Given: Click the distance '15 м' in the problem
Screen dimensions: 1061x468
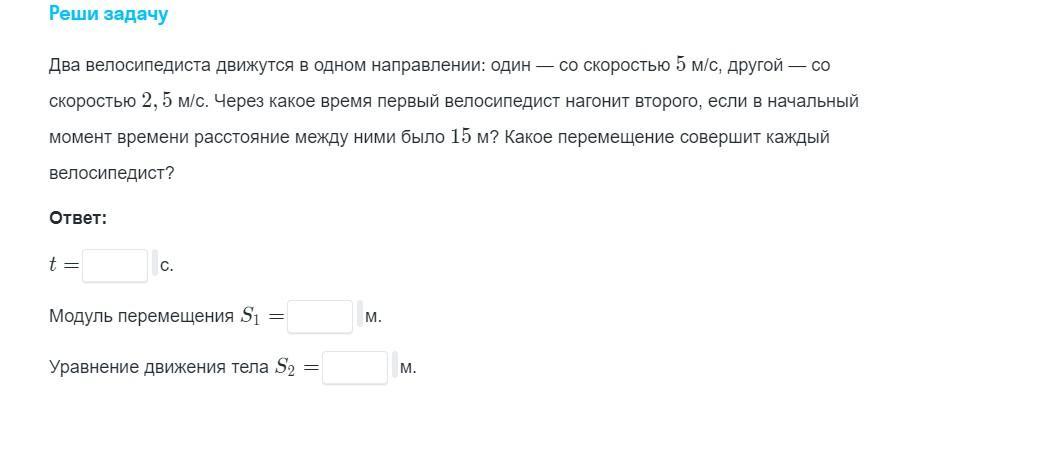Looking at the screenshot, I should (469, 137).
